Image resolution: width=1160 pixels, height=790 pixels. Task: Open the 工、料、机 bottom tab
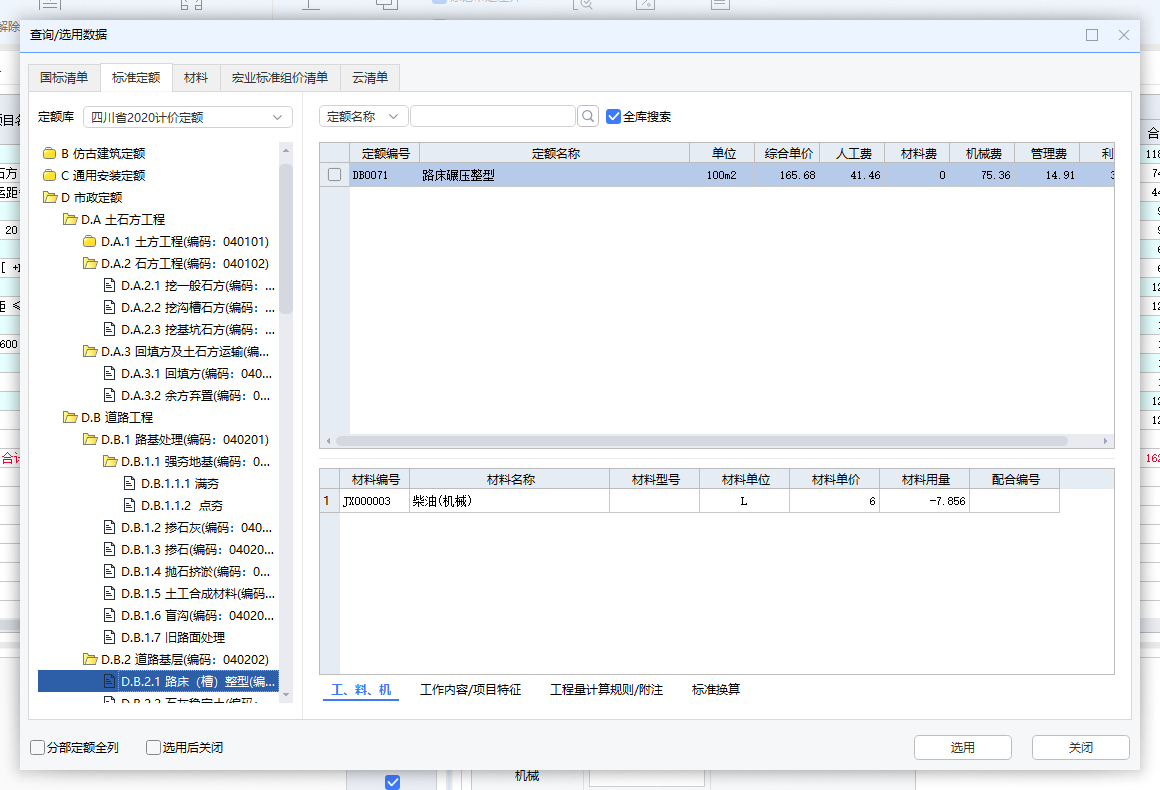coord(361,689)
